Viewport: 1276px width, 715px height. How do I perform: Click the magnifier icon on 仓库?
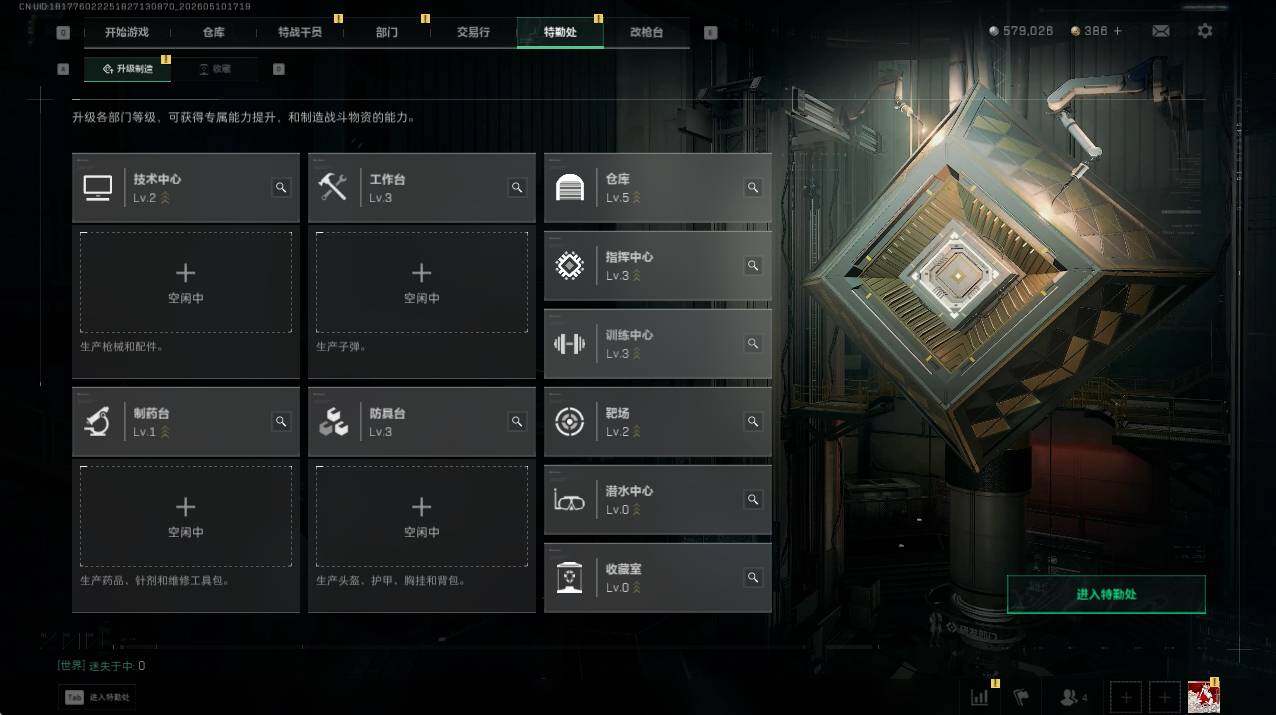pos(753,187)
